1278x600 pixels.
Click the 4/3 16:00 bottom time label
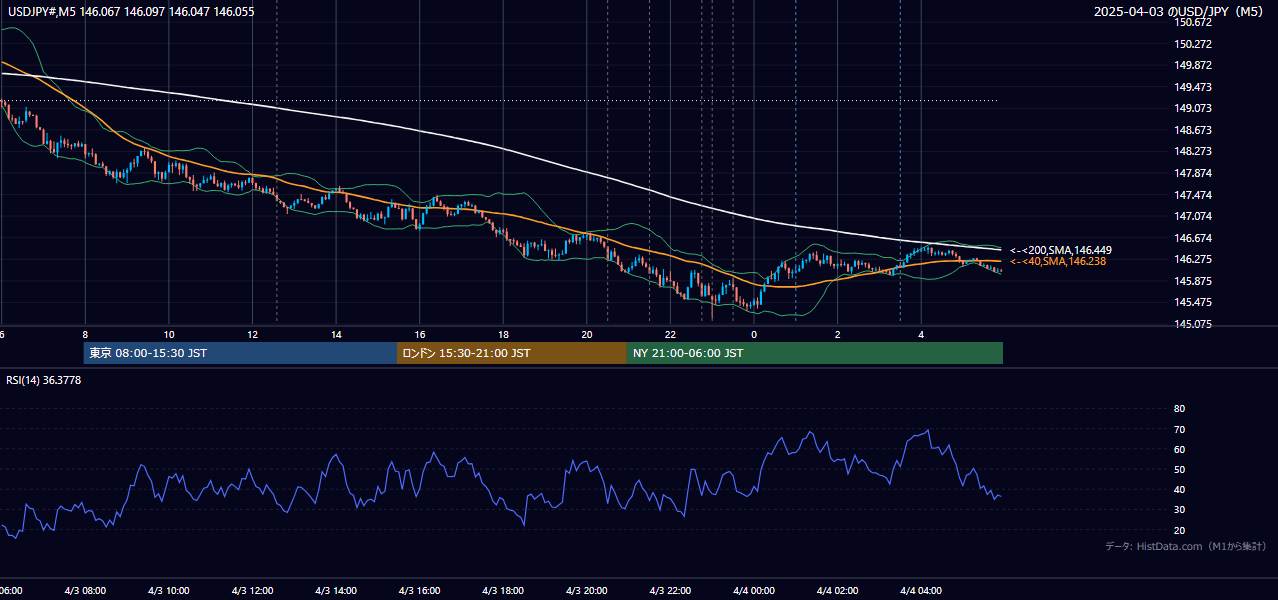(x=420, y=591)
